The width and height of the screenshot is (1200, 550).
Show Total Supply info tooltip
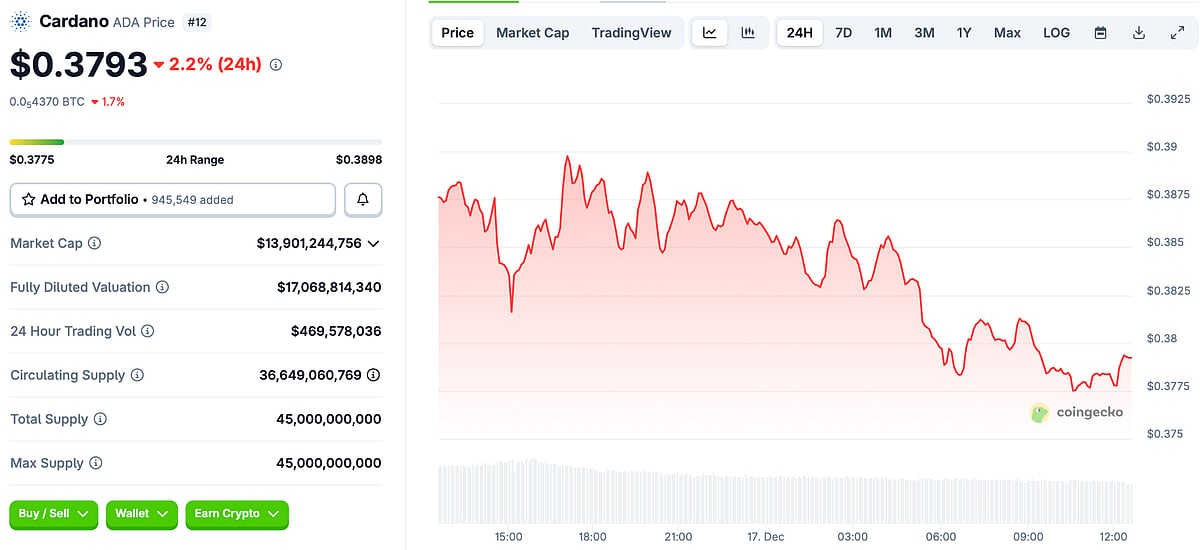pyautogui.click(x=100, y=419)
